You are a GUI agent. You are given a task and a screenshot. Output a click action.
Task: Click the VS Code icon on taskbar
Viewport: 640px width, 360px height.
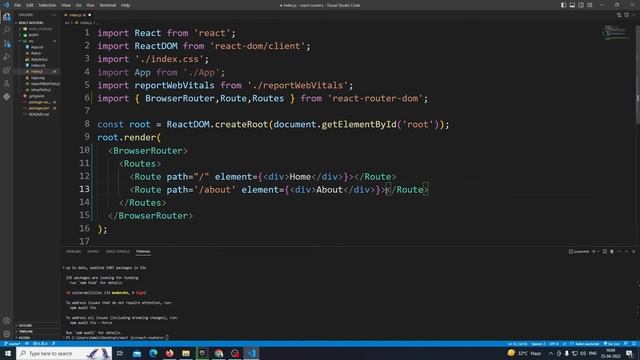pos(251,353)
